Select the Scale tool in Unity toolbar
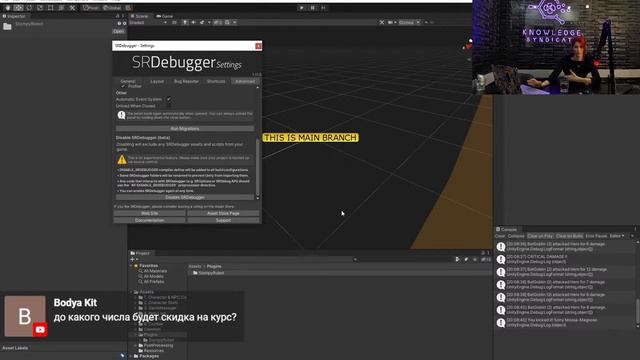This screenshot has width=640, height=360. pos(40,8)
